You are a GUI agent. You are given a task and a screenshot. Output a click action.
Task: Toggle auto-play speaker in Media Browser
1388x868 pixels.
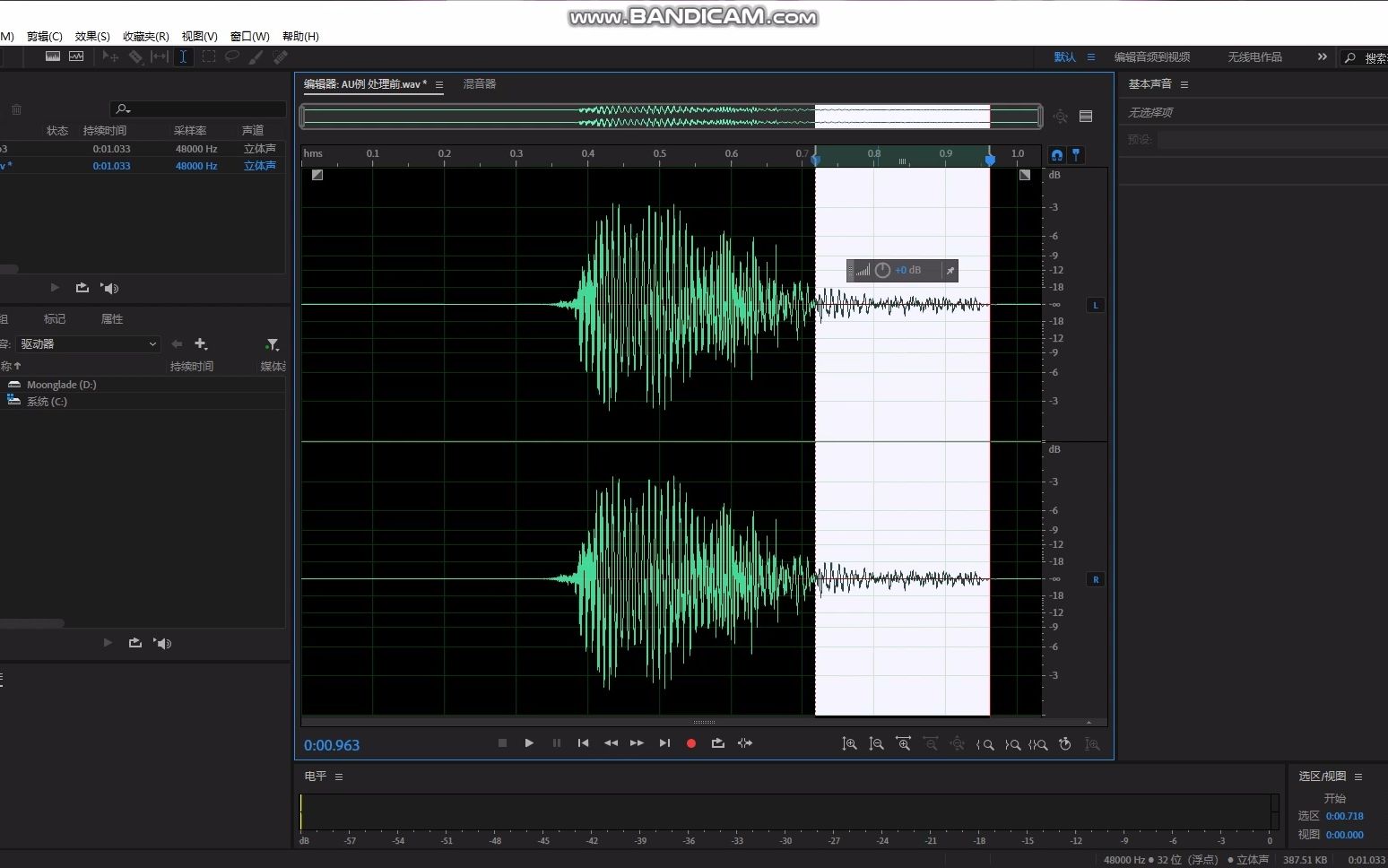(162, 643)
